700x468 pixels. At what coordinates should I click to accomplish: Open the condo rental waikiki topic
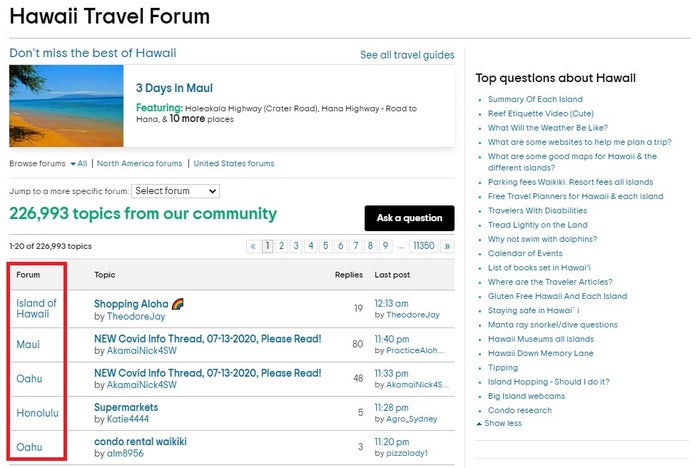point(140,442)
